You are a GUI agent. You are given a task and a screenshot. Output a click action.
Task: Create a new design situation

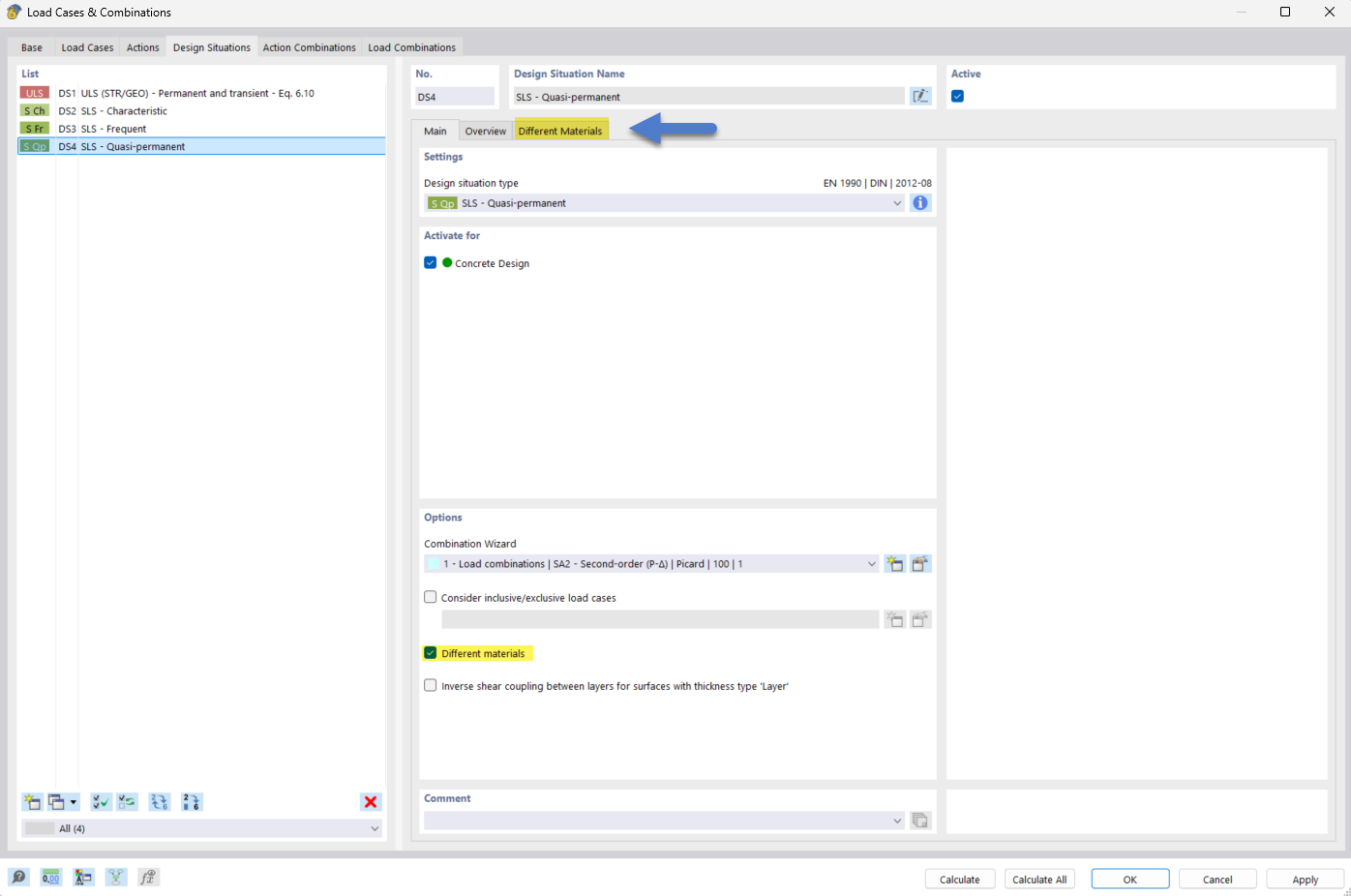pyautogui.click(x=32, y=801)
